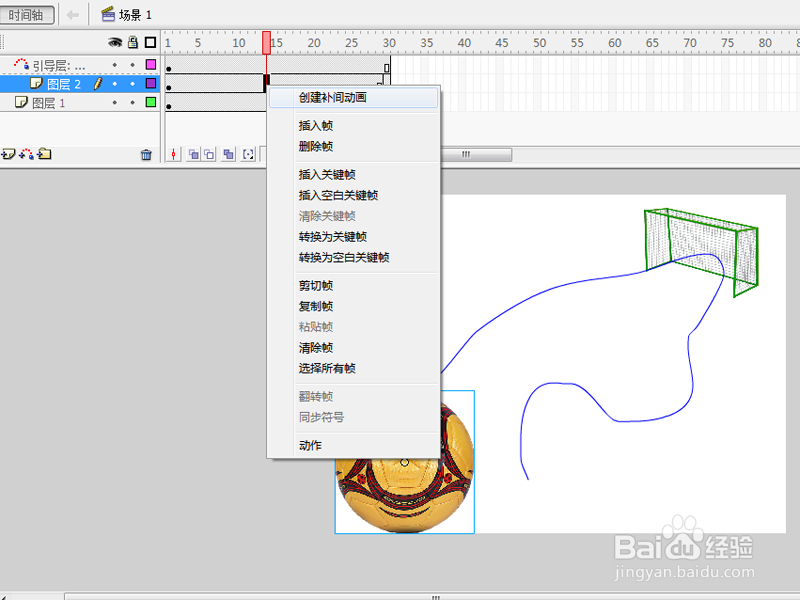This screenshot has width=800, height=600.
Task: Click magenta outline swatch of 引导层
Action: point(151,64)
